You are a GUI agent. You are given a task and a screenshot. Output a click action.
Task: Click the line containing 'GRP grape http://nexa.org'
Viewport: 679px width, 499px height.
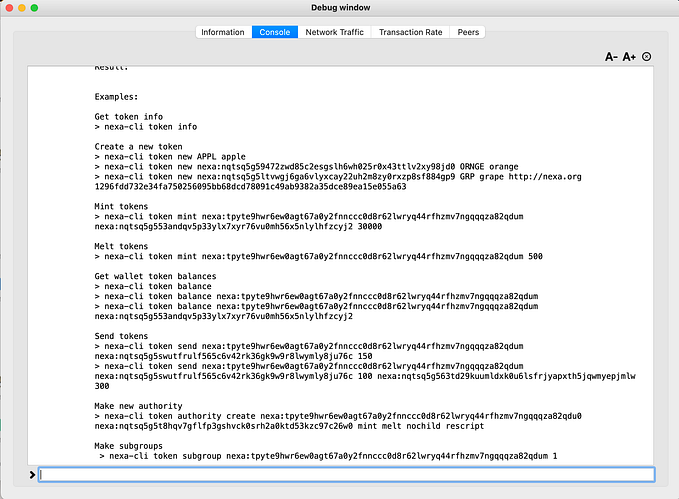pyautogui.click(x=338, y=176)
